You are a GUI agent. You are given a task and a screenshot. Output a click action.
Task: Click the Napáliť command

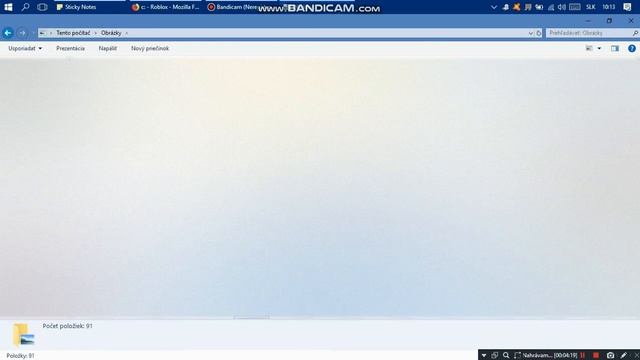[108, 49]
